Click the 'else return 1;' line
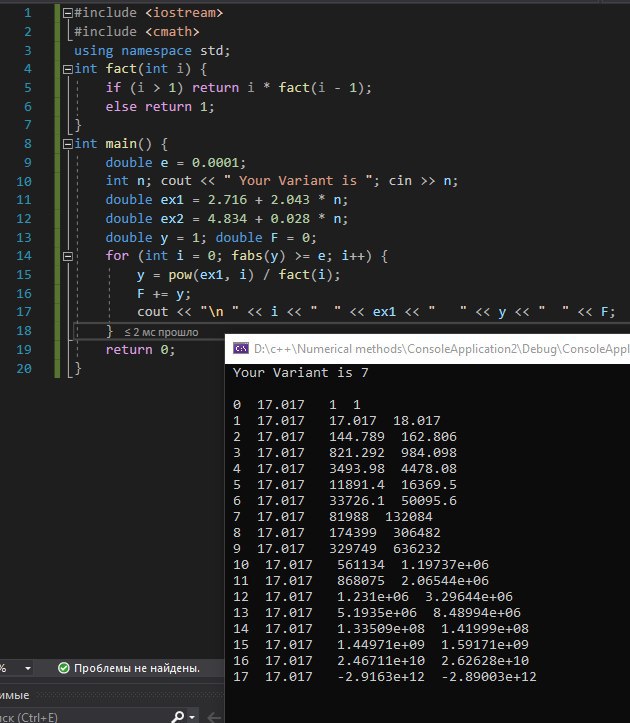 [x=160, y=107]
